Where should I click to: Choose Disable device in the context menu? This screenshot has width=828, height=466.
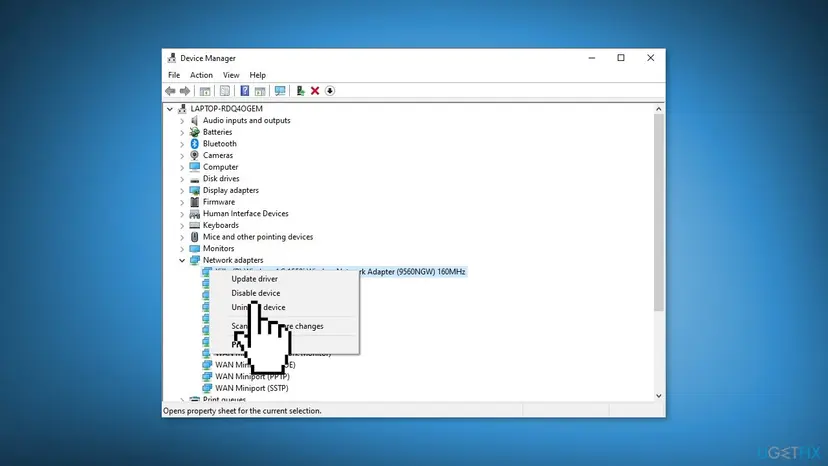(285, 293)
